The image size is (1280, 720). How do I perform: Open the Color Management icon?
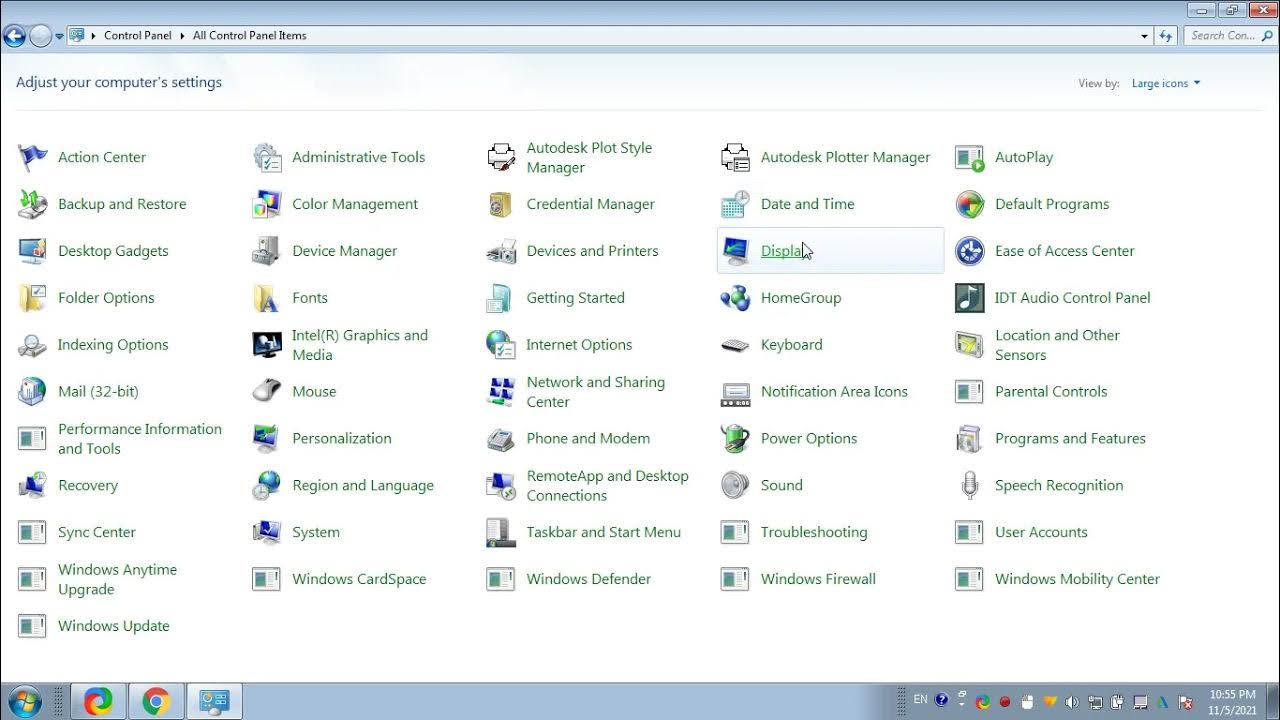coord(267,204)
